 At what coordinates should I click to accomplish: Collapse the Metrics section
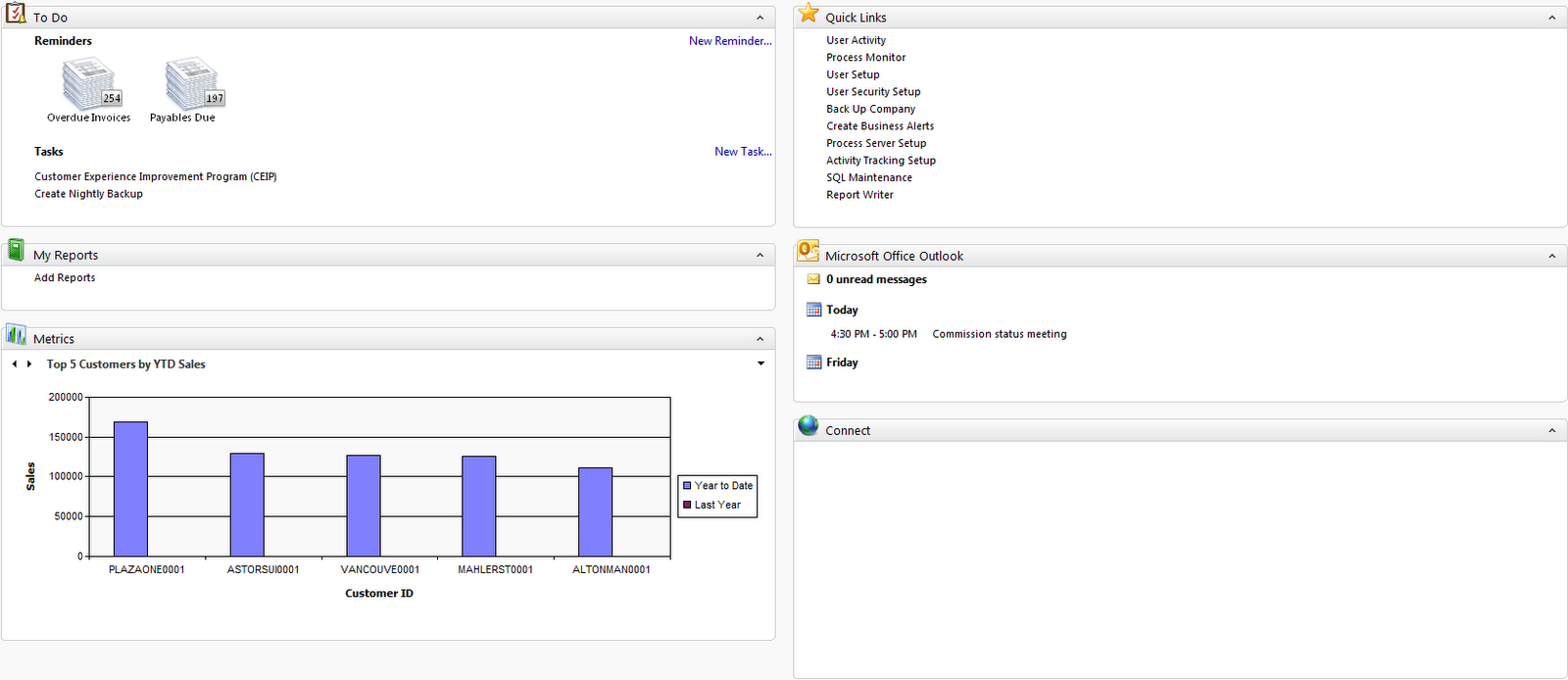click(x=760, y=339)
